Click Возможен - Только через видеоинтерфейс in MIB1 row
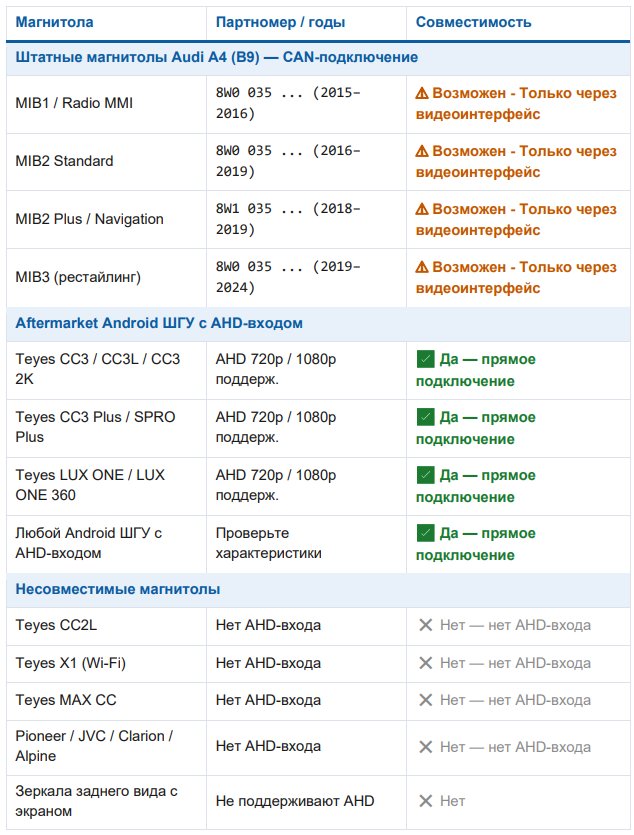Image resolution: width=634 pixels, height=835 pixels. tap(516, 104)
